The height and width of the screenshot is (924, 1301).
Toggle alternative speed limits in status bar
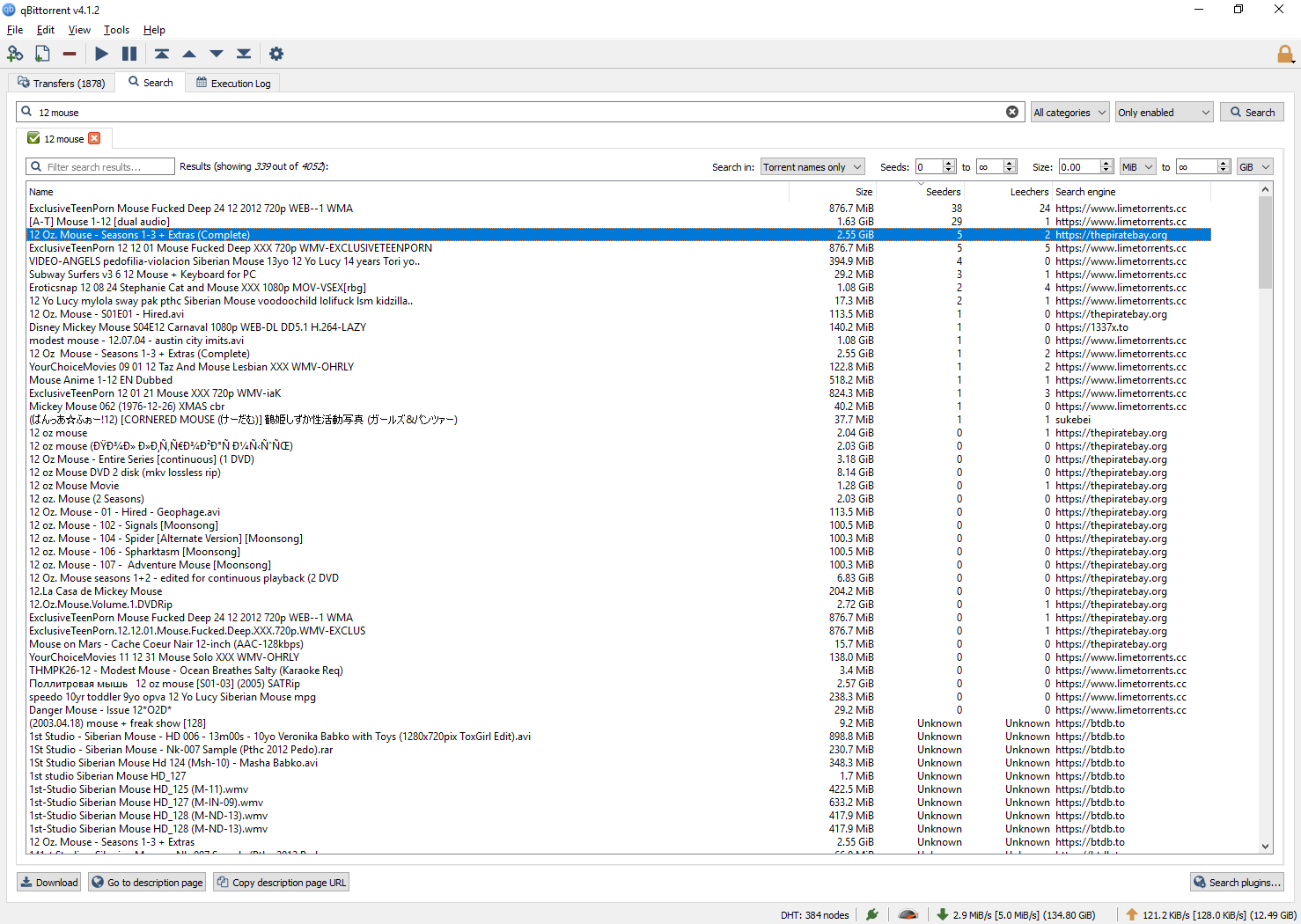tap(908, 914)
